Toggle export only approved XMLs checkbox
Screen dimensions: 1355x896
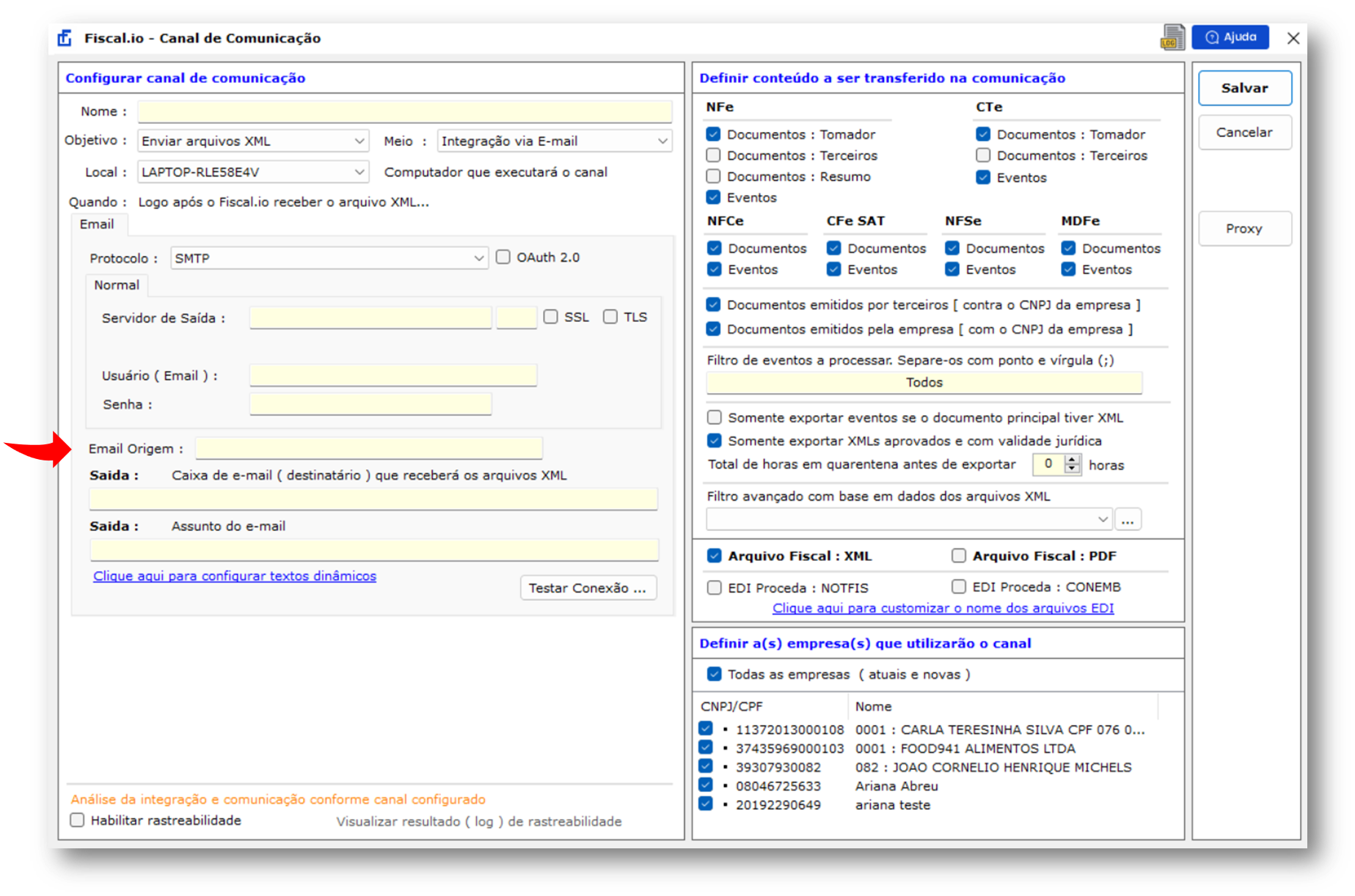coord(715,441)
